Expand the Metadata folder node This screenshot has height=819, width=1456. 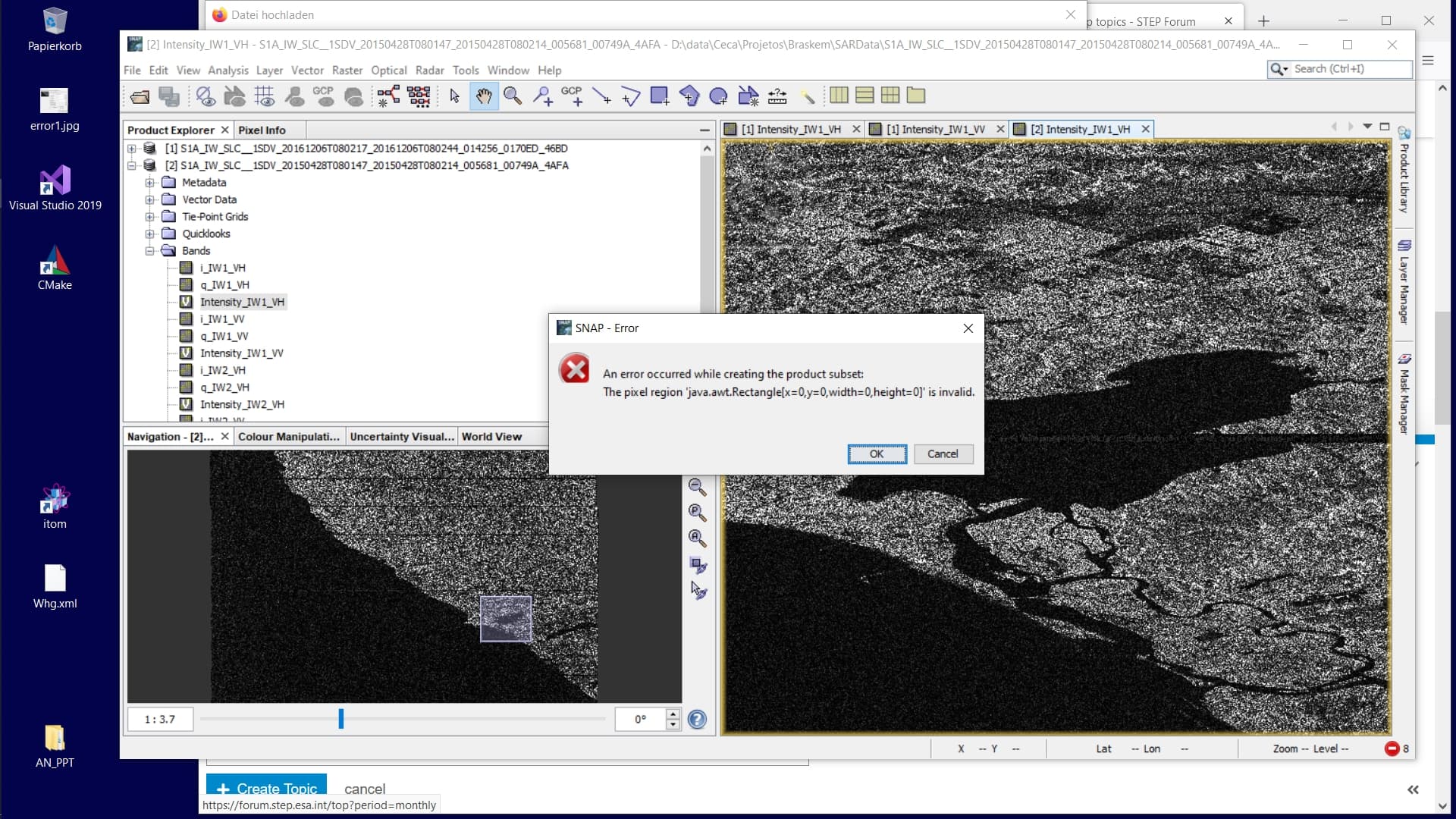point(150,183)
